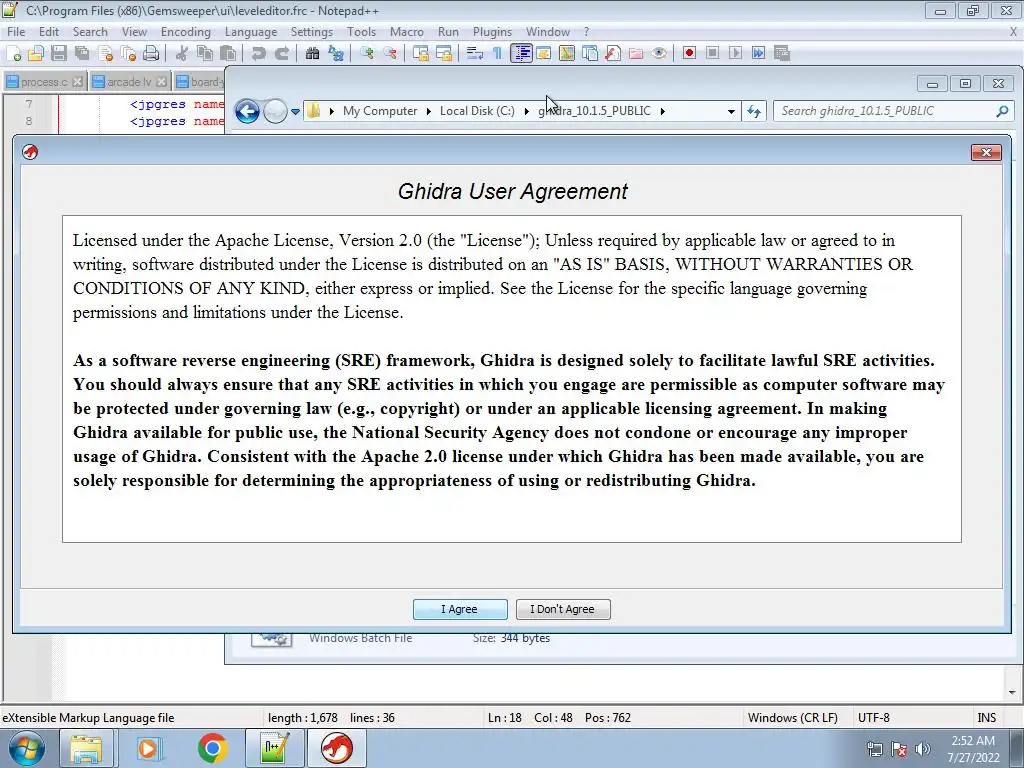Open the Edit menu in Notepad++
Screen dimensions: 1024x768
(x=49, y=32)
